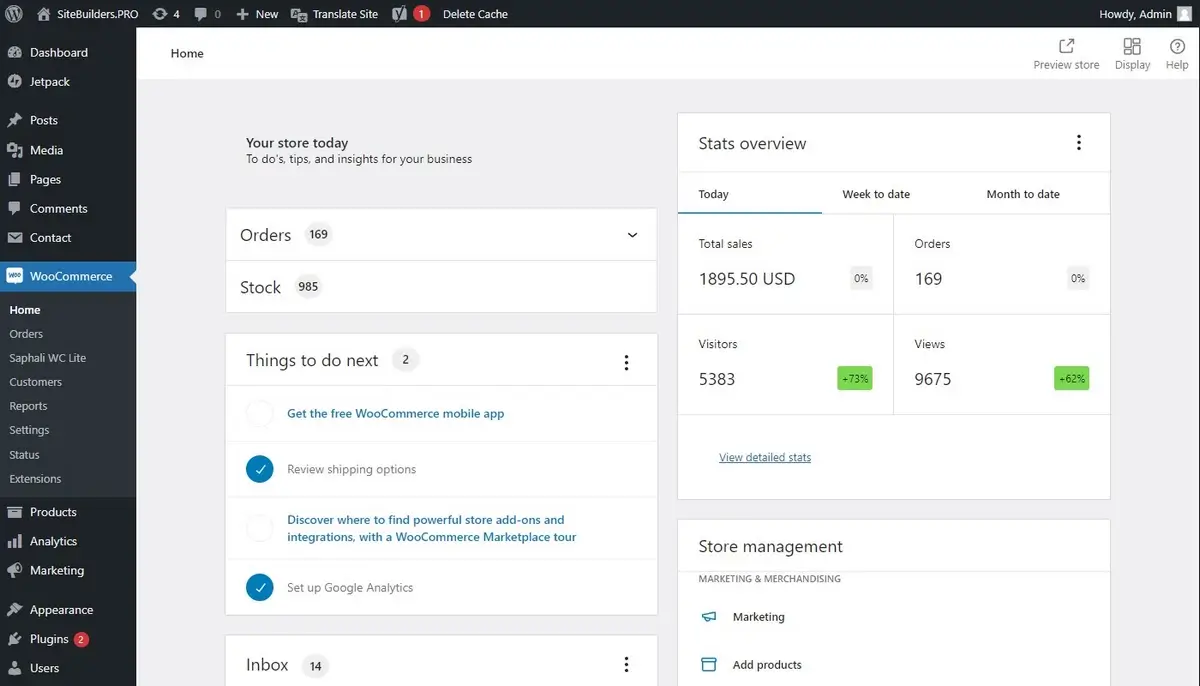Toggle the mobile app task circle
1200x686 pixels.
[x=260, y=413]
